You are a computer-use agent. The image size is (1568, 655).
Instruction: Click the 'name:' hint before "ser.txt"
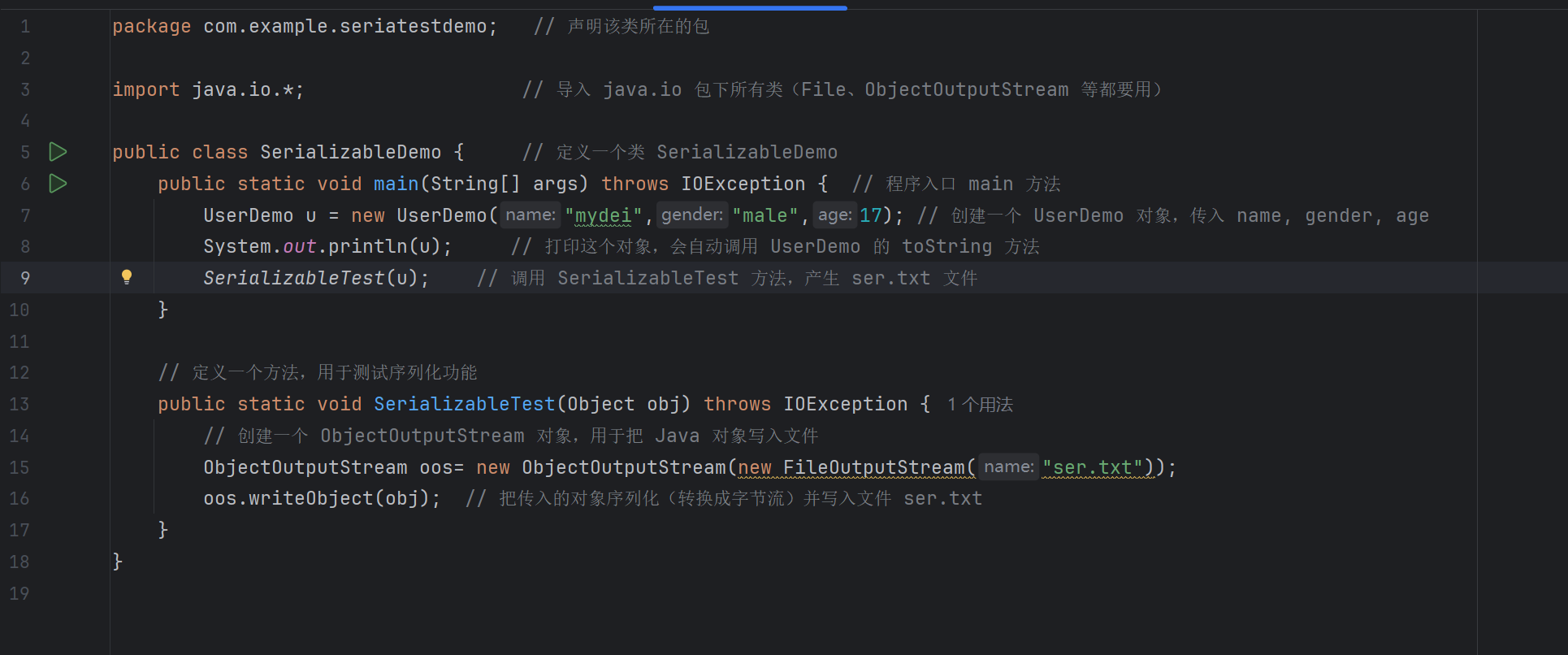(1009, 466)
